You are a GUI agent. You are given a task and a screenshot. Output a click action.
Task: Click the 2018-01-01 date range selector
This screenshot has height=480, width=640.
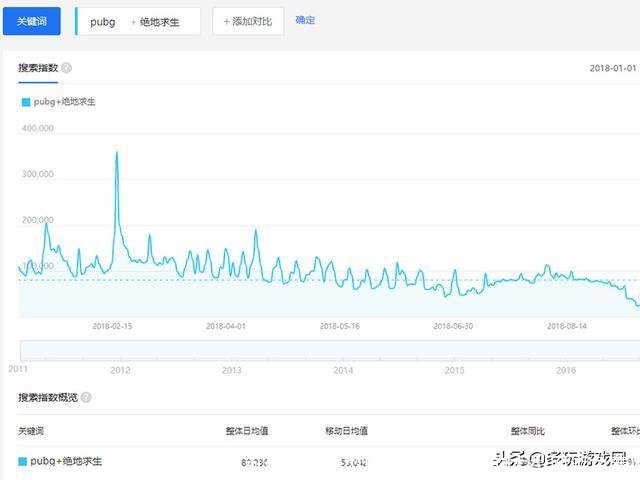tap(614, 68)
